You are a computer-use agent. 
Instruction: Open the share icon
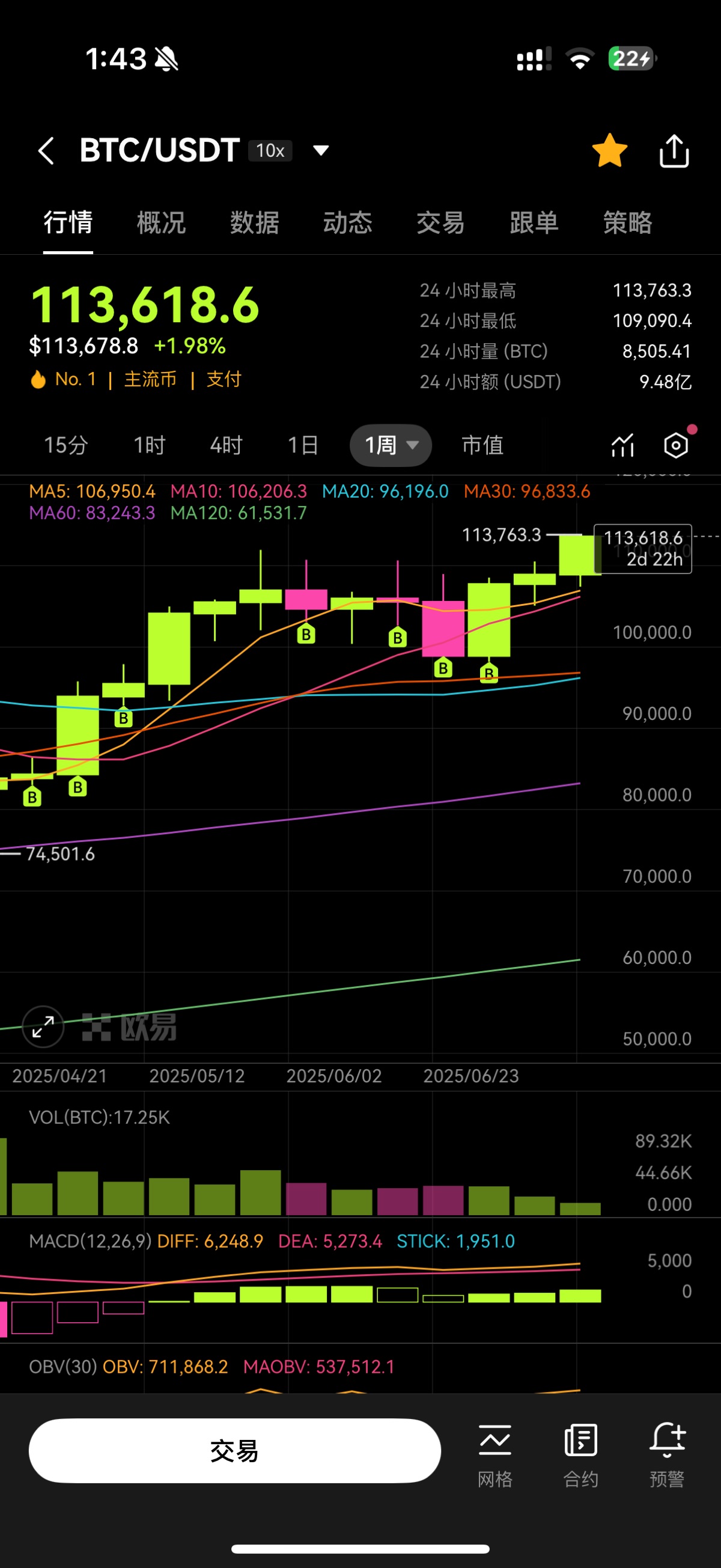(x=674, y=150)
